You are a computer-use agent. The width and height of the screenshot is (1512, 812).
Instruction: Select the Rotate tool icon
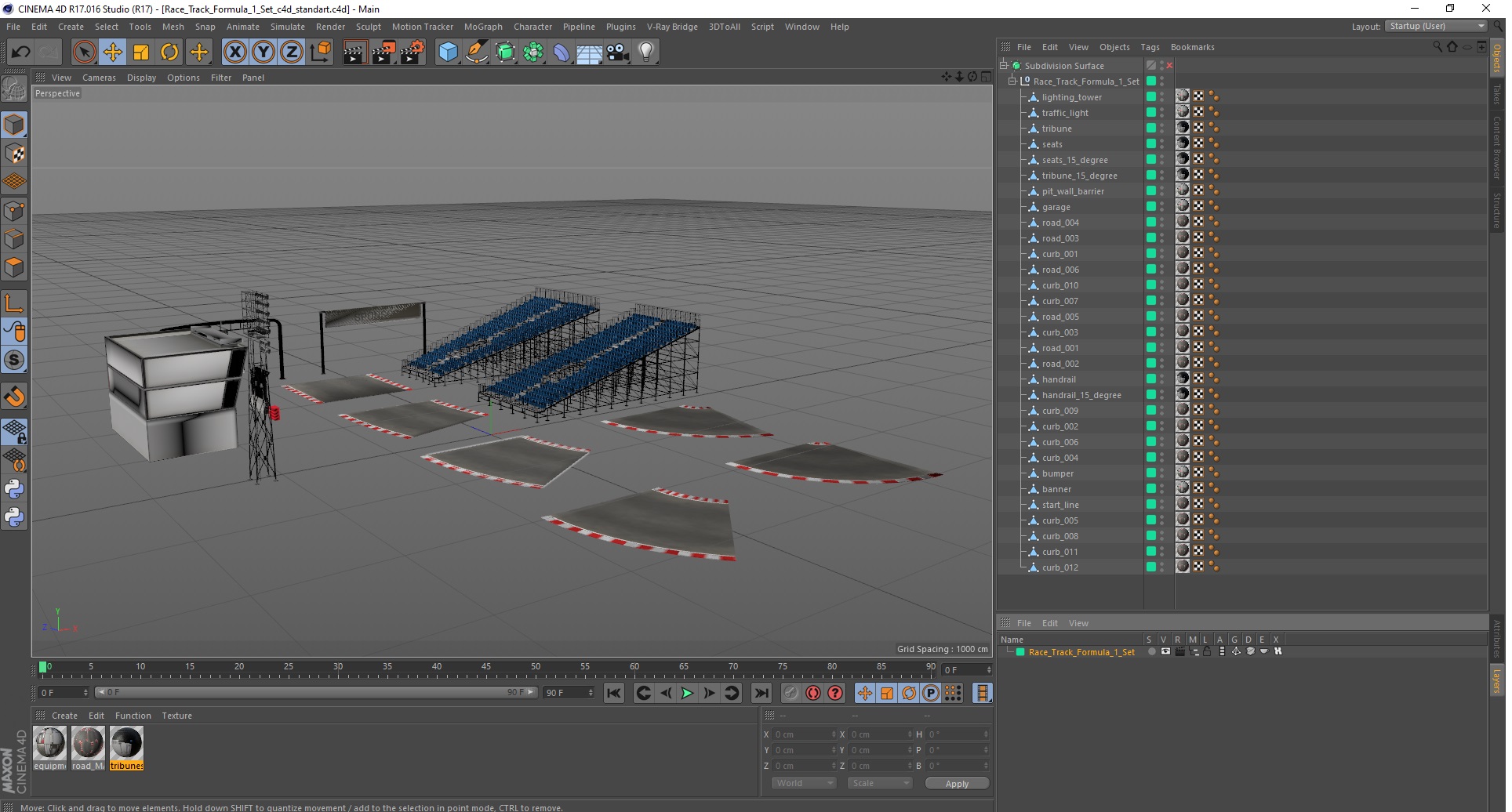point(169,53)
